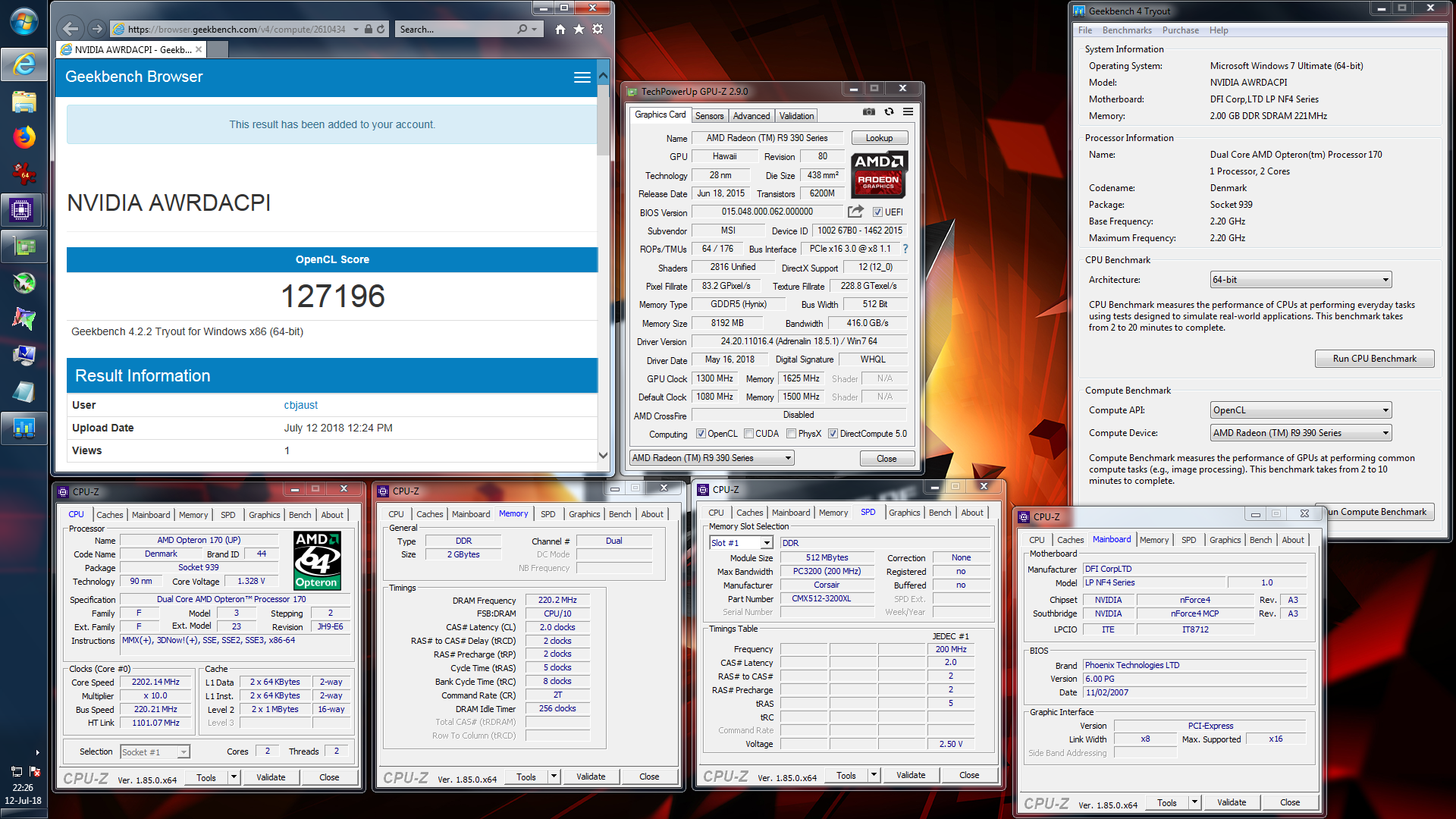1456x819 pixels.
Task: Click the browser Back arrow
Action: (71, 29)
